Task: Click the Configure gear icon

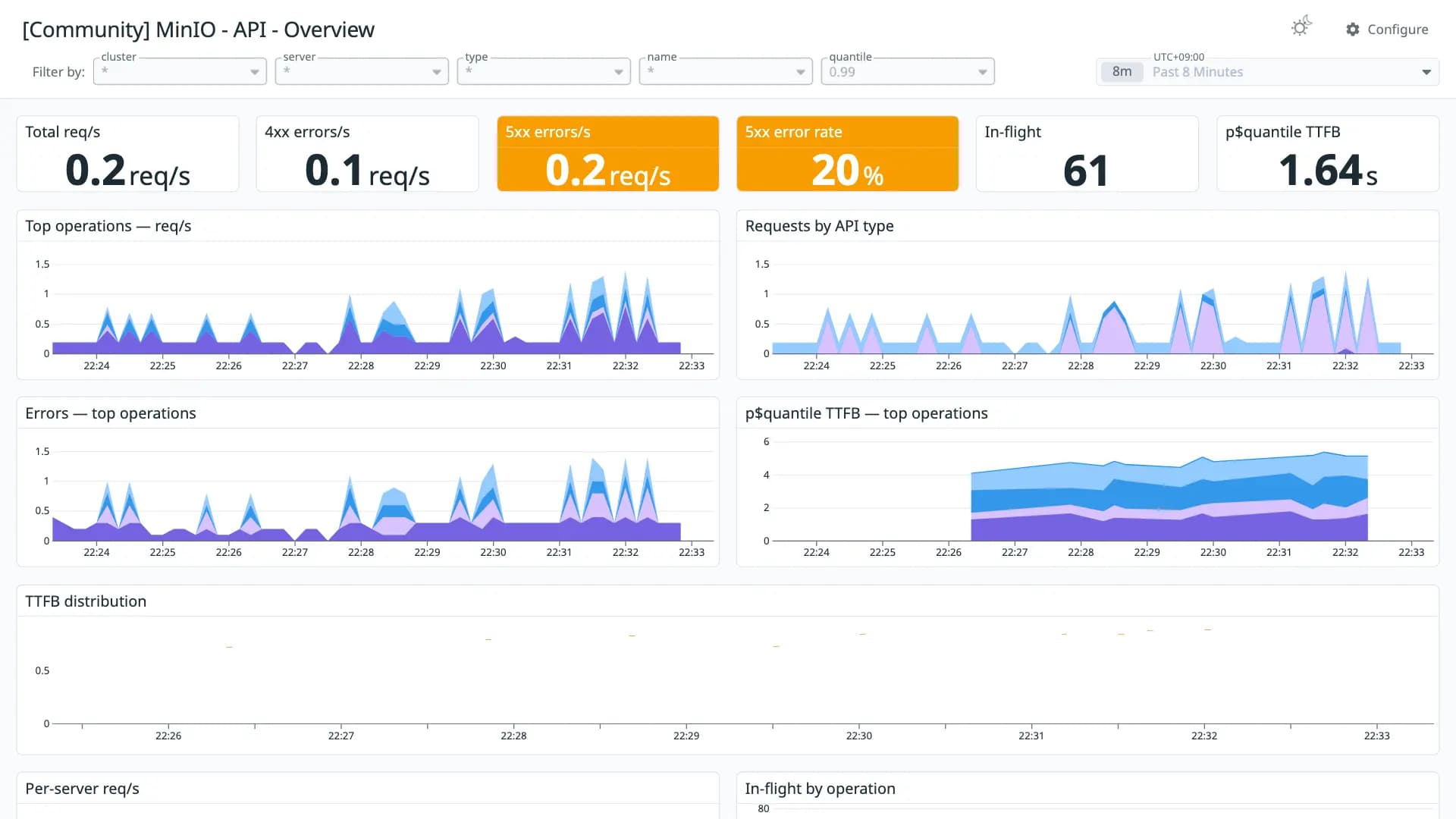Action: pyautogui.click(x=1353, y=30)
